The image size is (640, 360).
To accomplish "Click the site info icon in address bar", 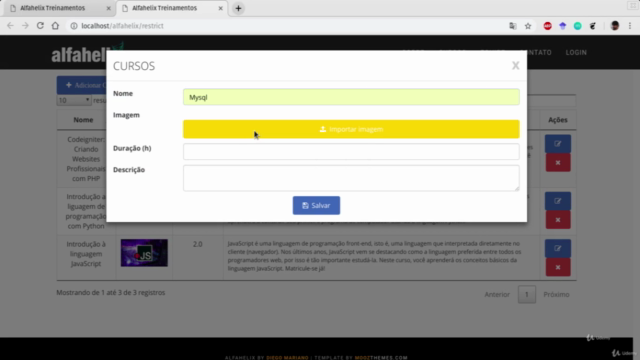I will (74, 26).
